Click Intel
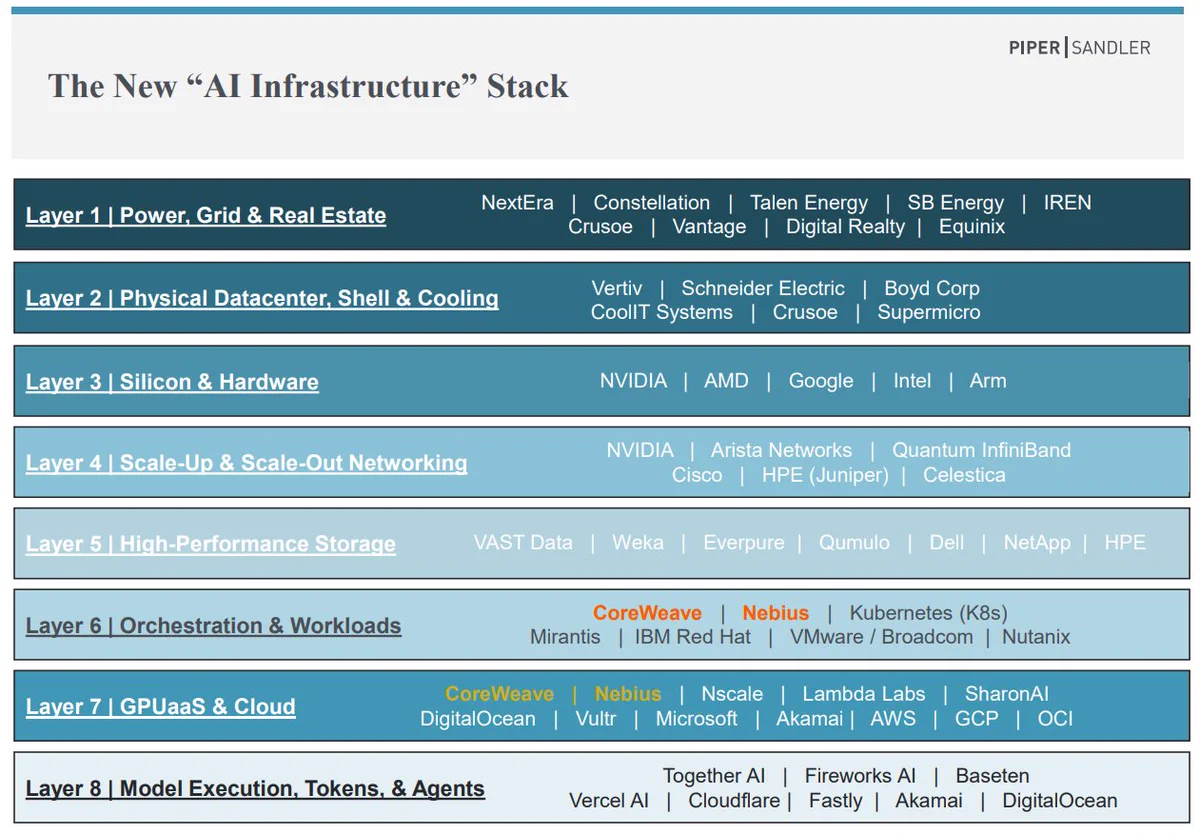Image resolution: width=1200 pixels, height=834 pixels. pyautogui.click(x=912, y=381)
